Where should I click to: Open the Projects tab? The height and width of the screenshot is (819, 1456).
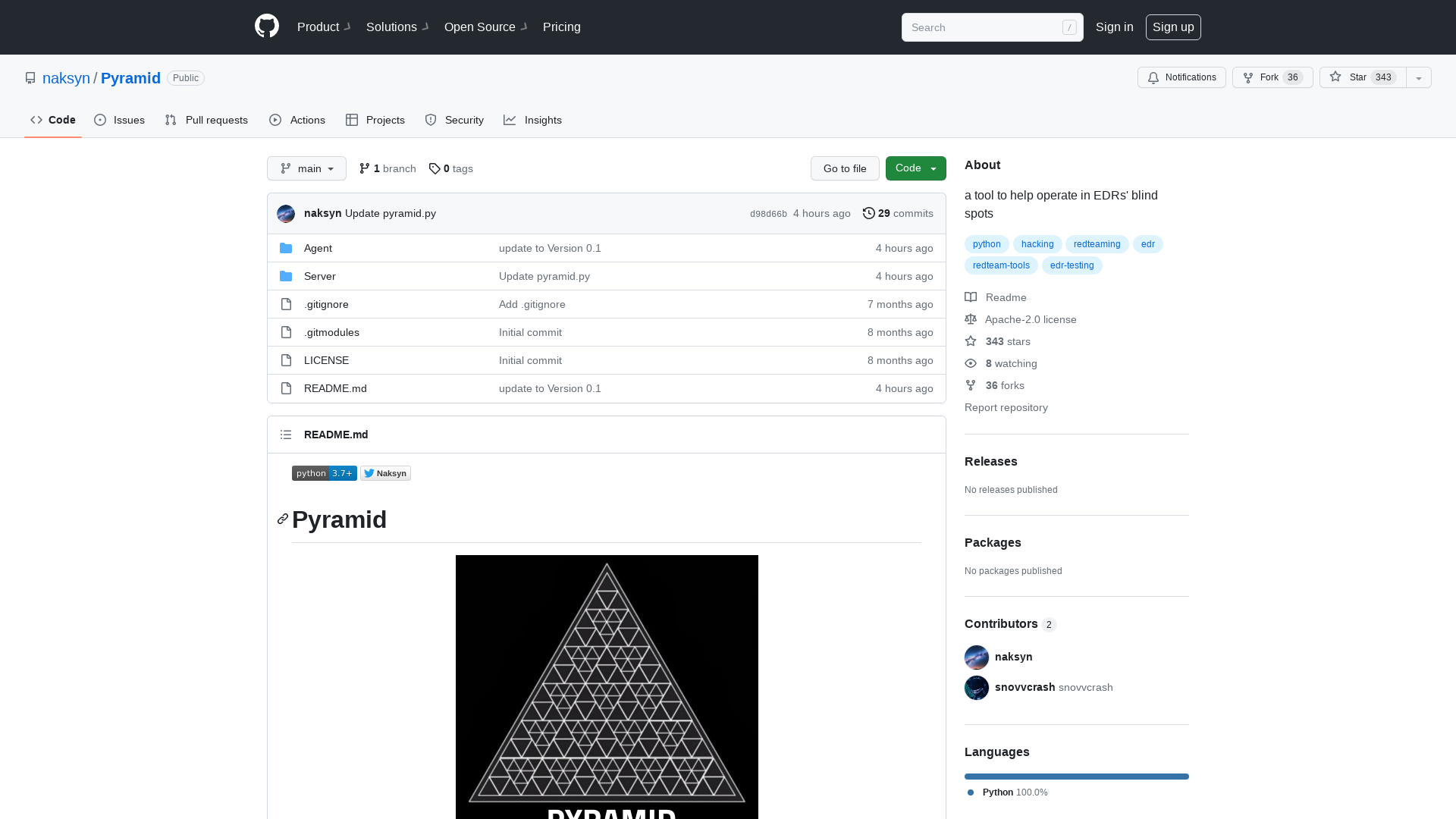tap(374, 120)
